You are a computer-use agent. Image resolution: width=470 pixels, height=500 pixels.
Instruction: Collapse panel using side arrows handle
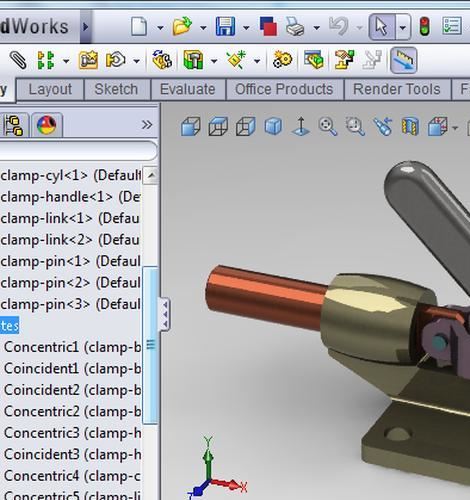click(x=165, y=314)
